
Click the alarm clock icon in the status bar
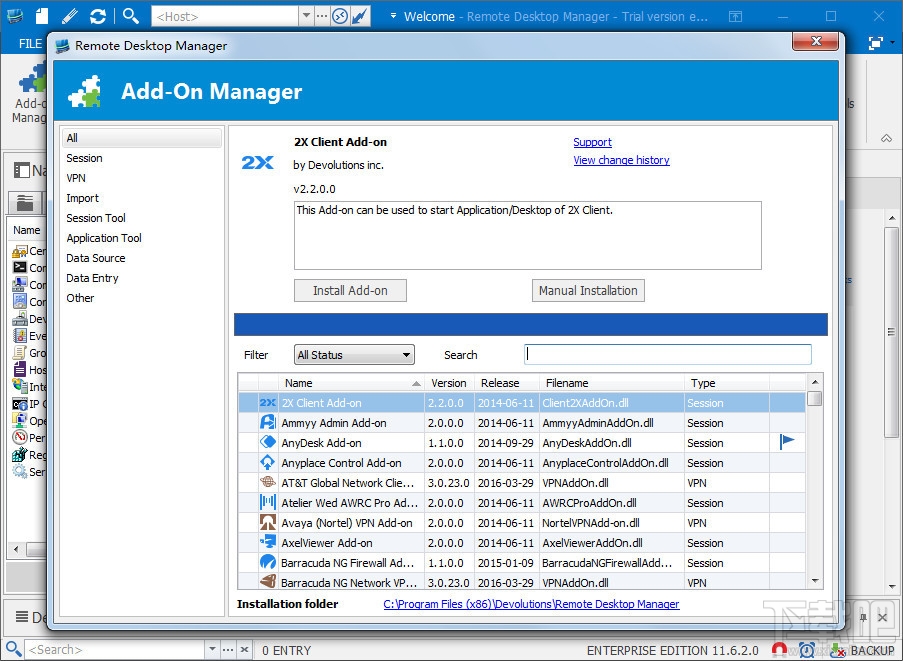coord(807,649)
